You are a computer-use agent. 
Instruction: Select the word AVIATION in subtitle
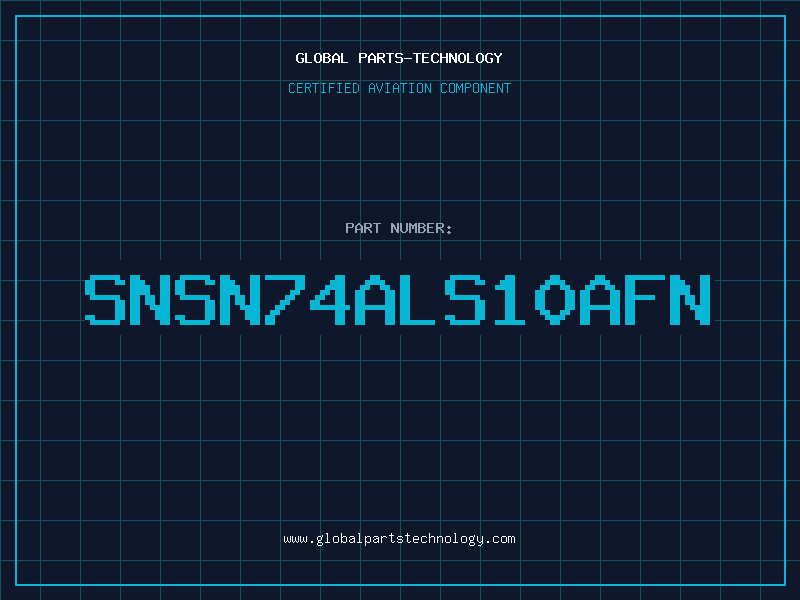click(x=400, y=88)
